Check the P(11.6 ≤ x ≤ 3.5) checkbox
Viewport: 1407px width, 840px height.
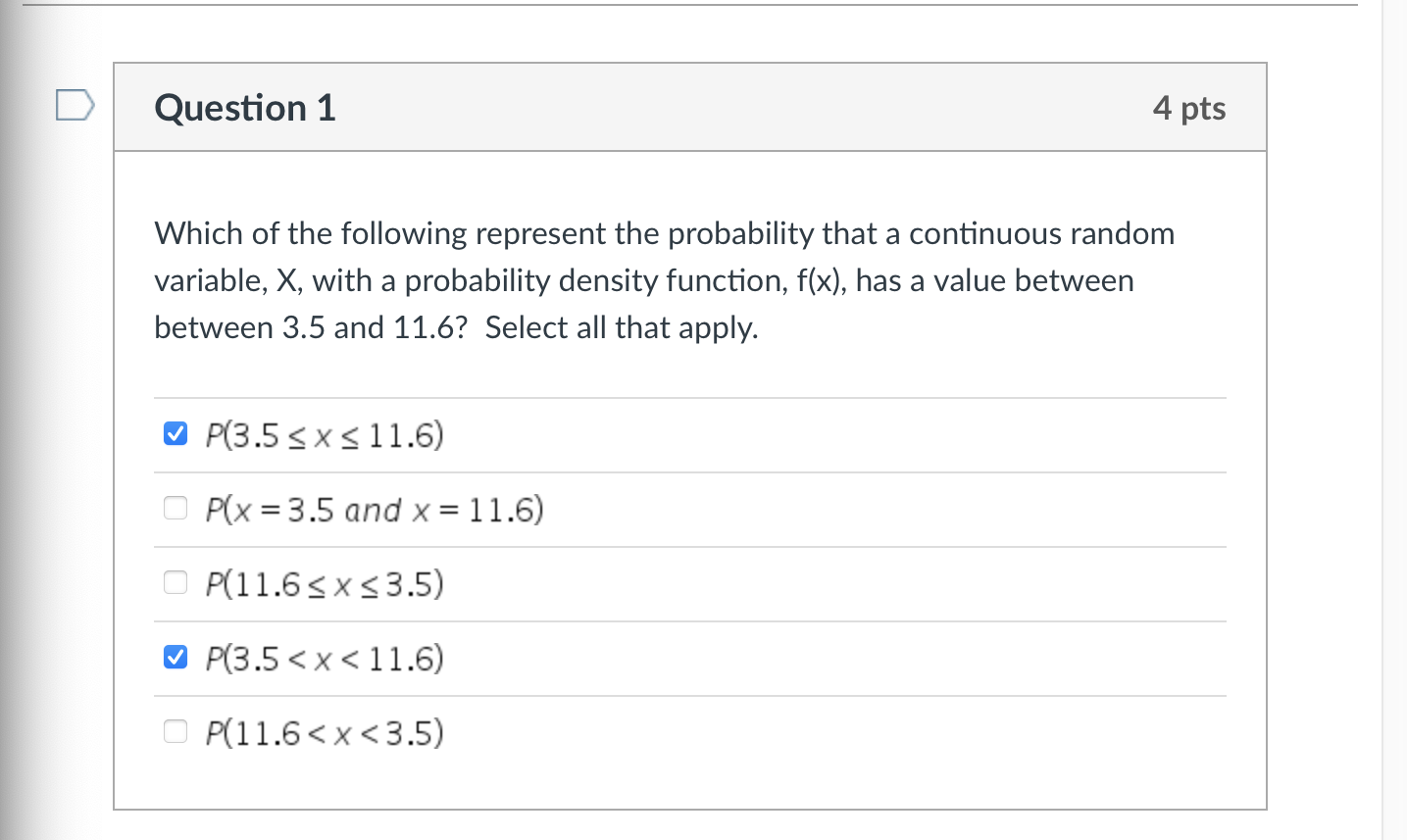tap(176, 582)
